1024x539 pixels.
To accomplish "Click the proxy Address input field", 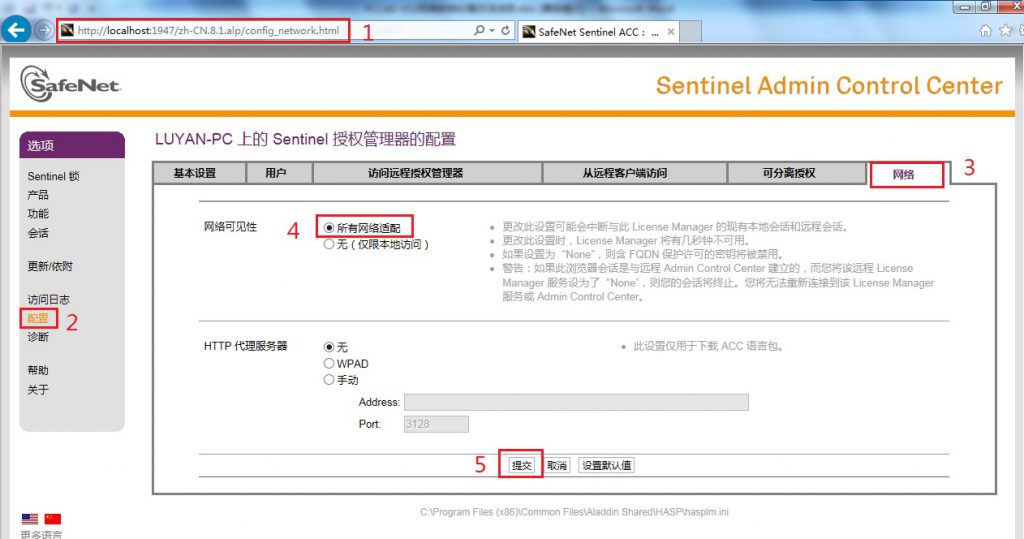I will [575, 402].
